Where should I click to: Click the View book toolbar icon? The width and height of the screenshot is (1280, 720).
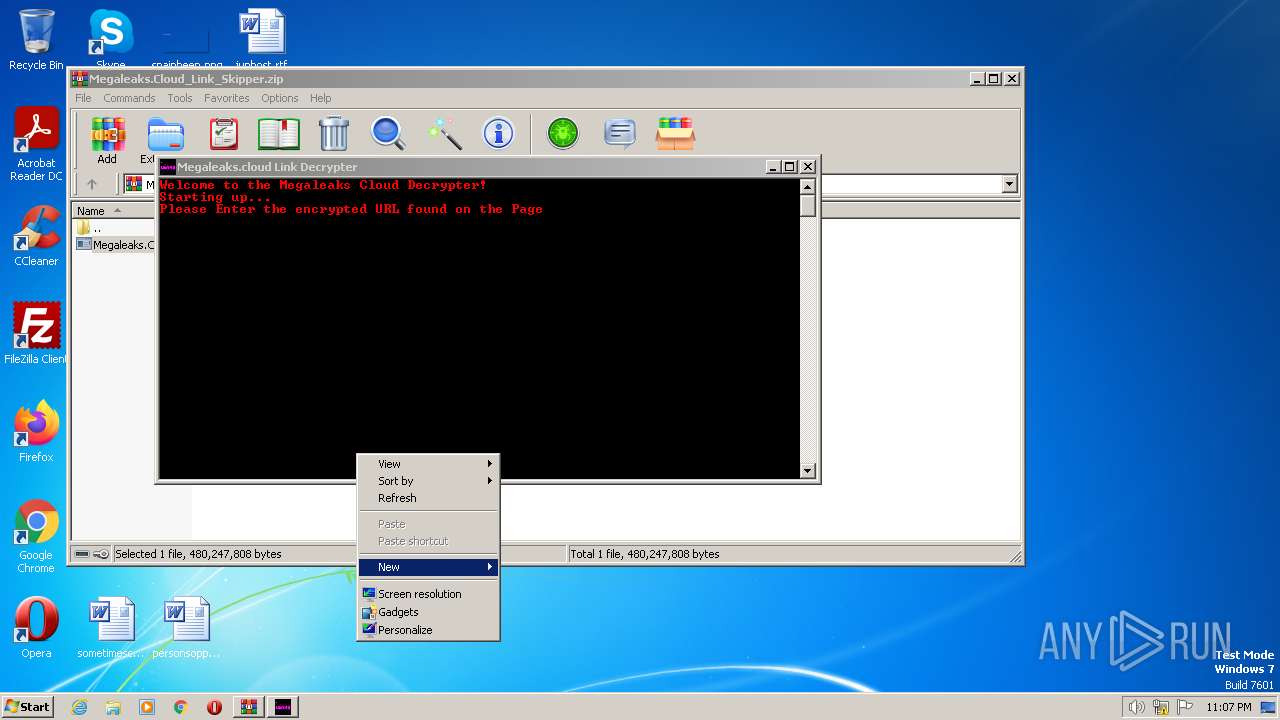click(279, 134)
